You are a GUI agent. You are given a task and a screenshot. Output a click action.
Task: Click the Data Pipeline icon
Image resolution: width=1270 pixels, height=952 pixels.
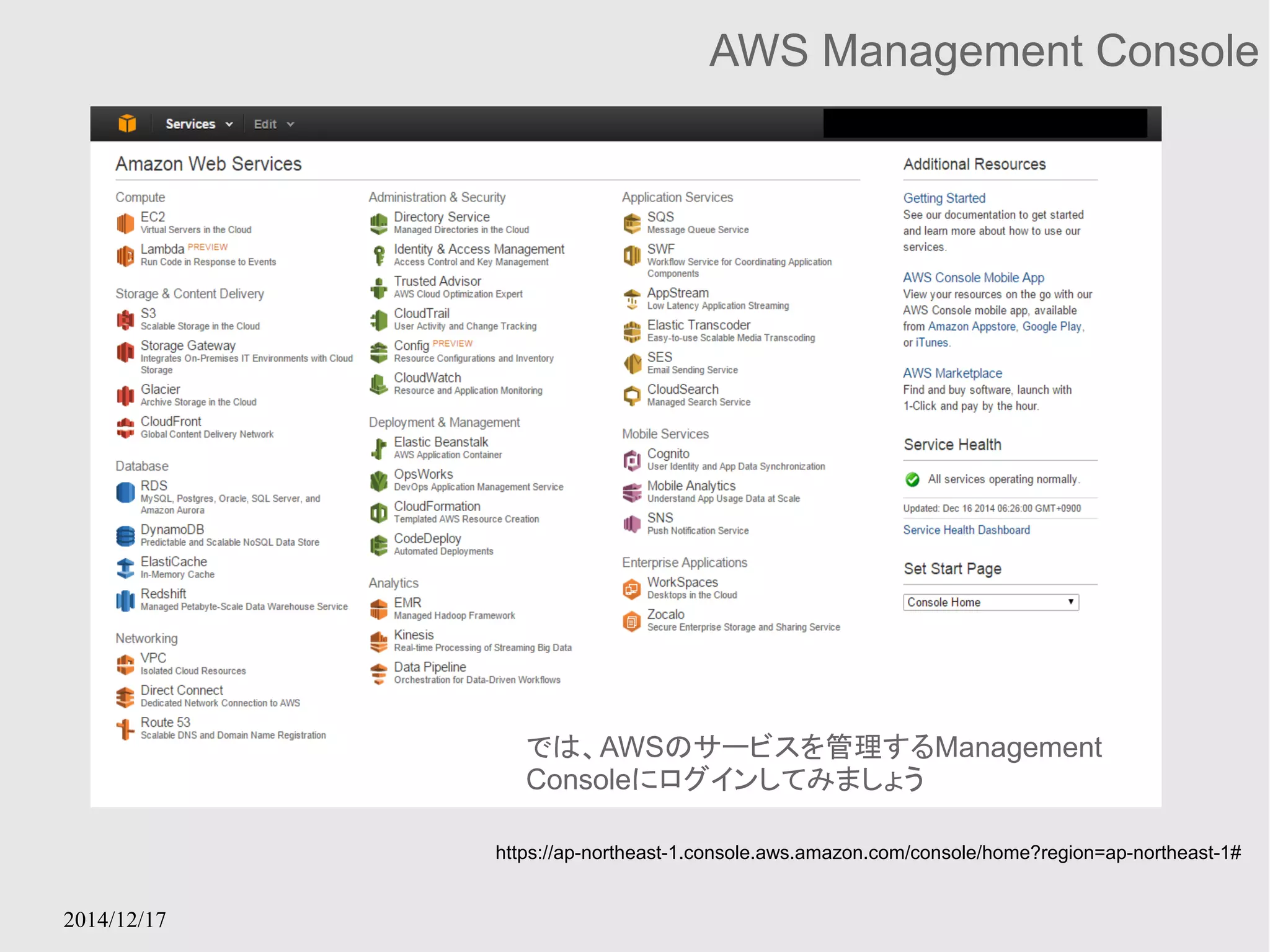[x=379, y=674]
